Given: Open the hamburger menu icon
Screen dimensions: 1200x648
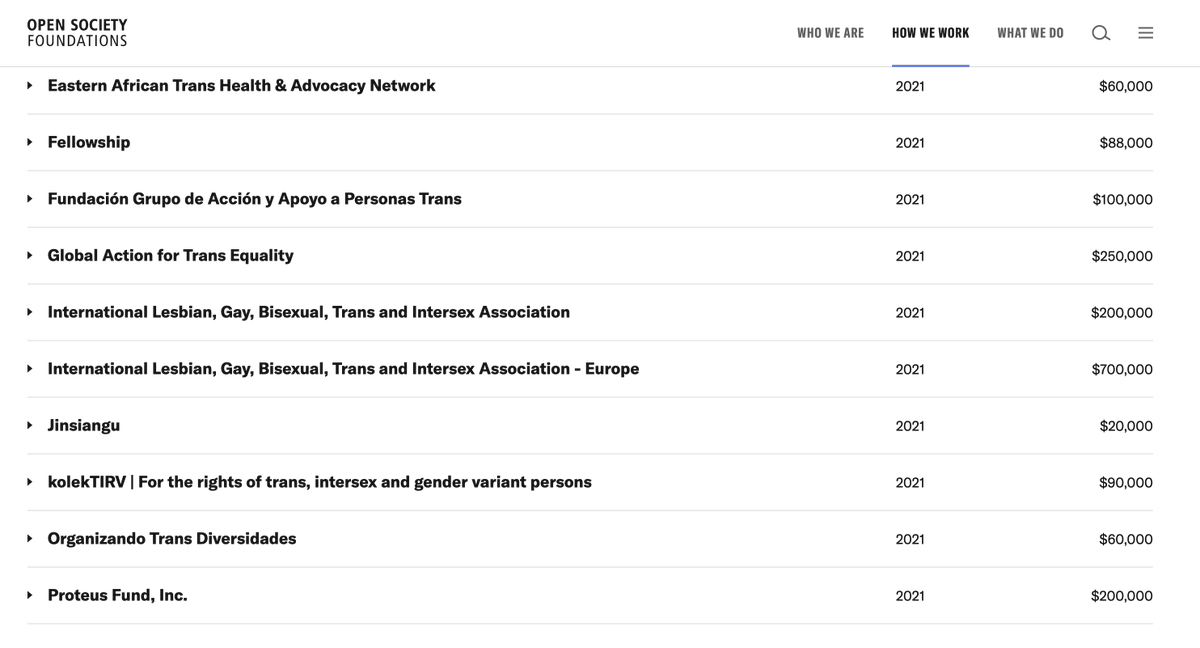Looking at the screenshot, I should pyautogui.click(x=1145, y=33).
